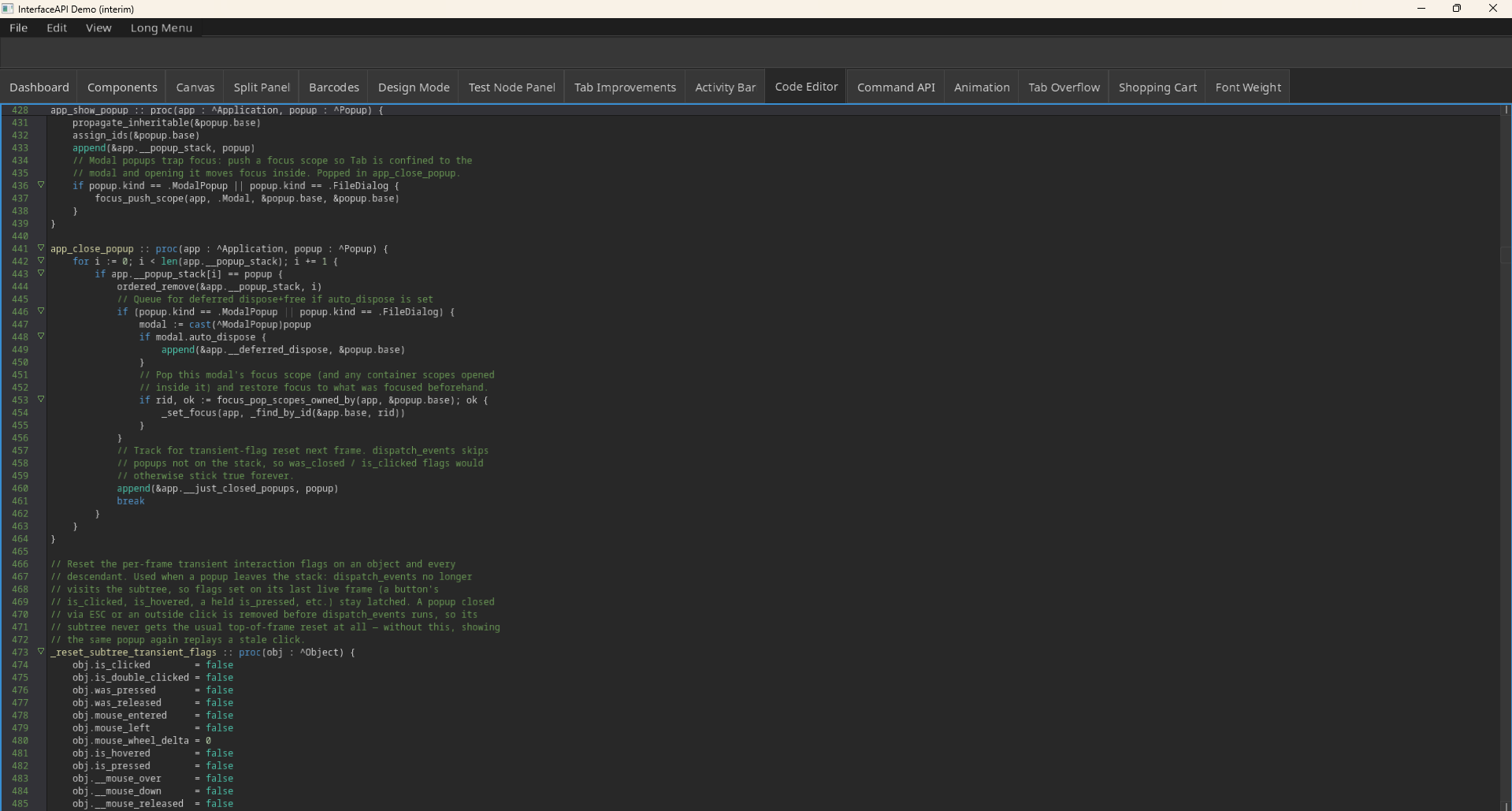The image size is (1512, 811).
Task: Open the Tab Overflow tab
Action: point(1064,87)
